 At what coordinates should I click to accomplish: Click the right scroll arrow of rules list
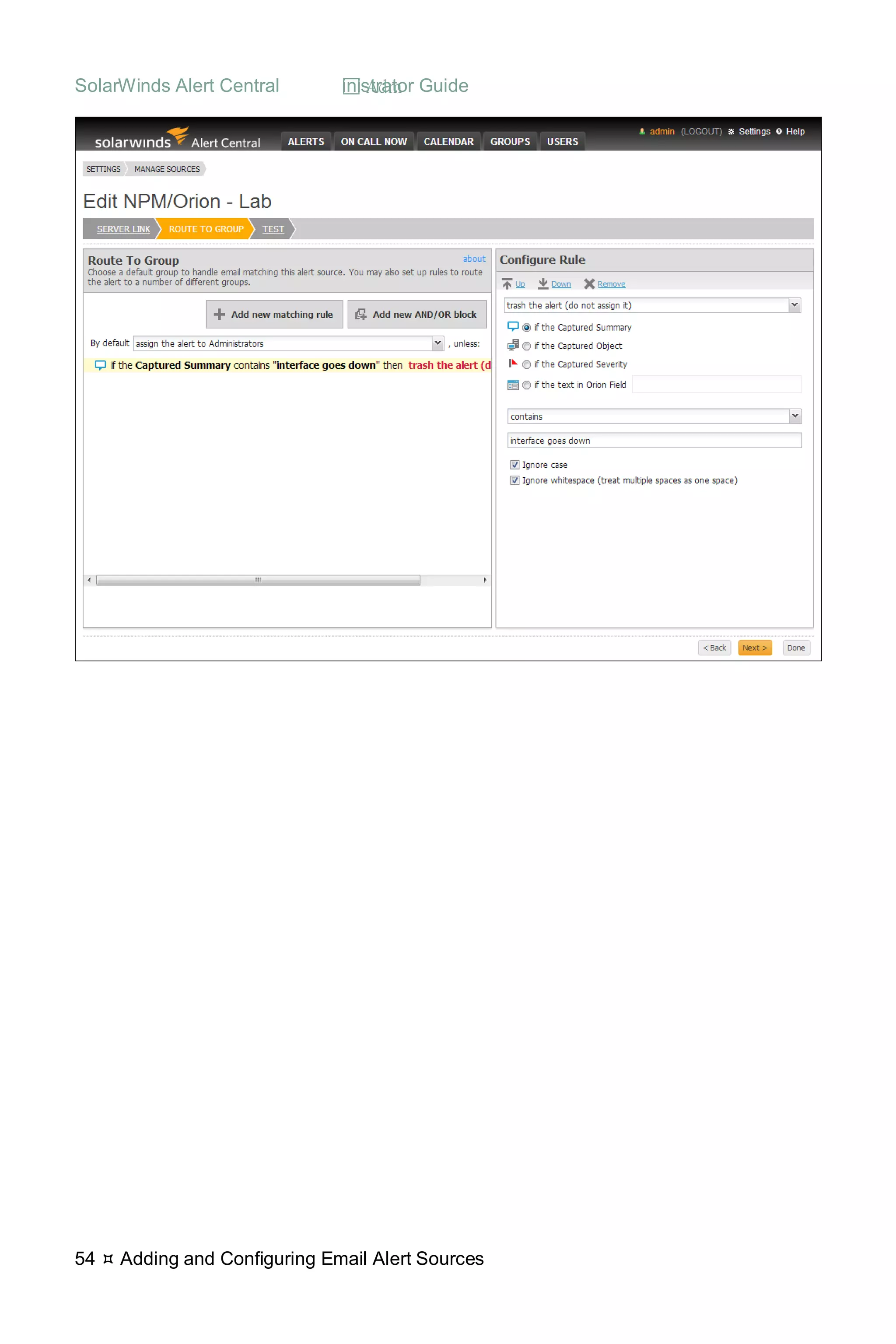485,580
